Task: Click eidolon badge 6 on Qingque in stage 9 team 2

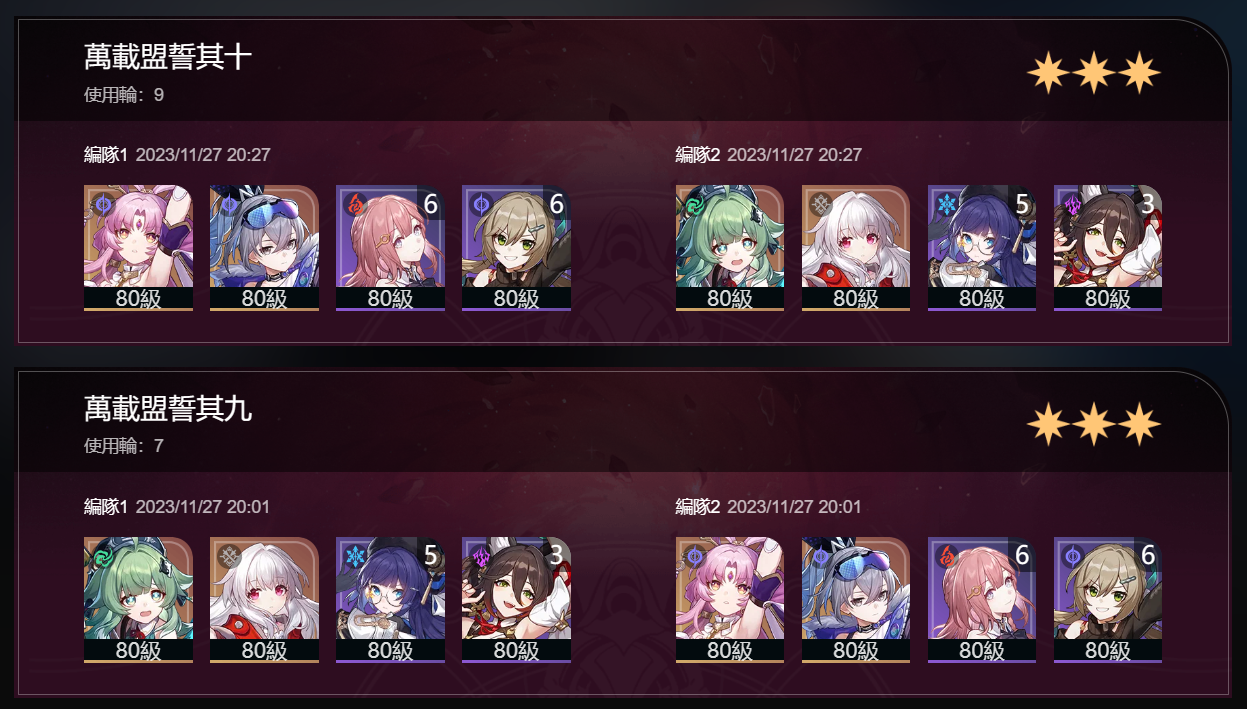Action: [1149, 555]
